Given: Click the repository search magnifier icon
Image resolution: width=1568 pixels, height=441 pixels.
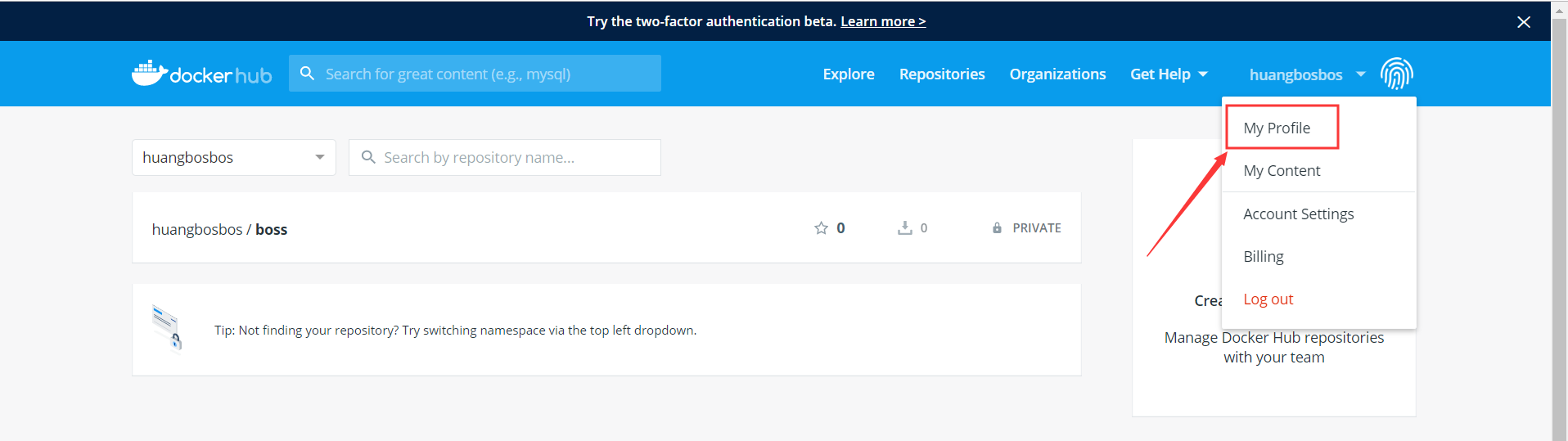Looking at the screenshot, I should 368,157.
